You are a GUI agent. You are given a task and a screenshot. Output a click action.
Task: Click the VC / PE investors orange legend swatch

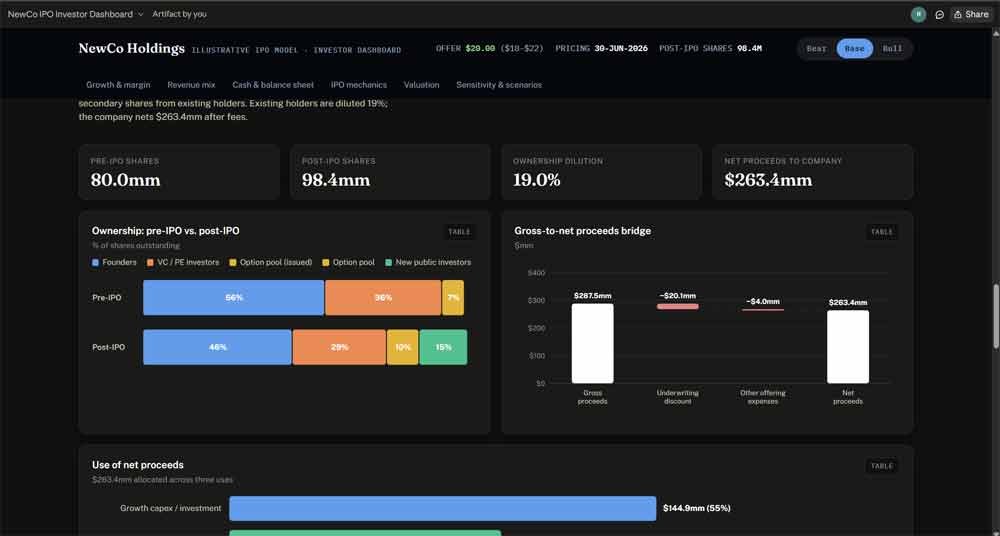pyautogui.click(x=151, y=262)
